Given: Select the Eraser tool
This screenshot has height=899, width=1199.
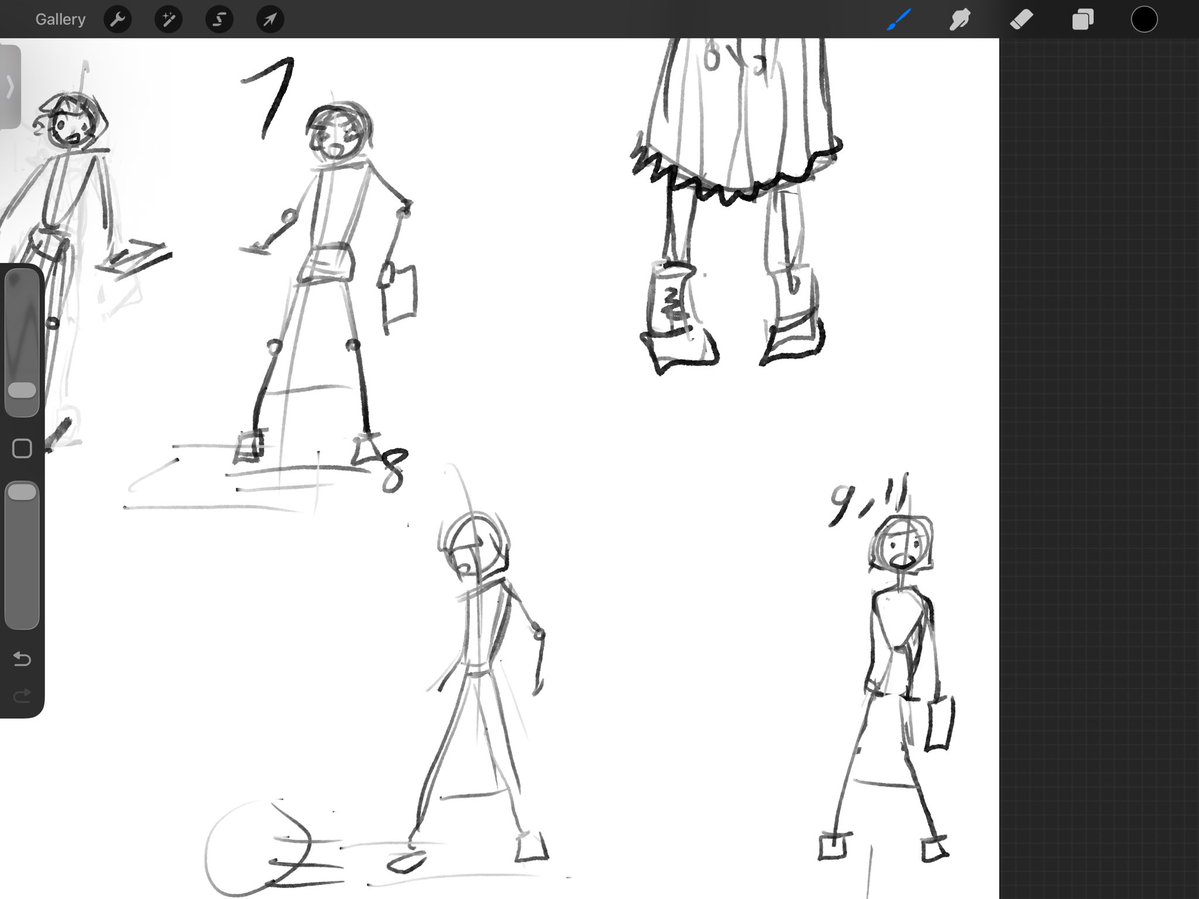Looking at the screenshot, I should (x=1022, y=19).
